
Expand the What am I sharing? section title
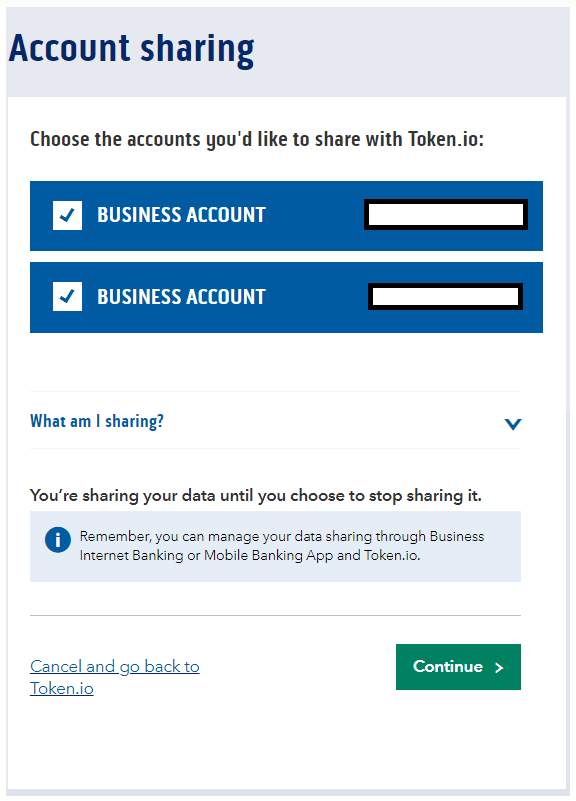click(97, 421)
